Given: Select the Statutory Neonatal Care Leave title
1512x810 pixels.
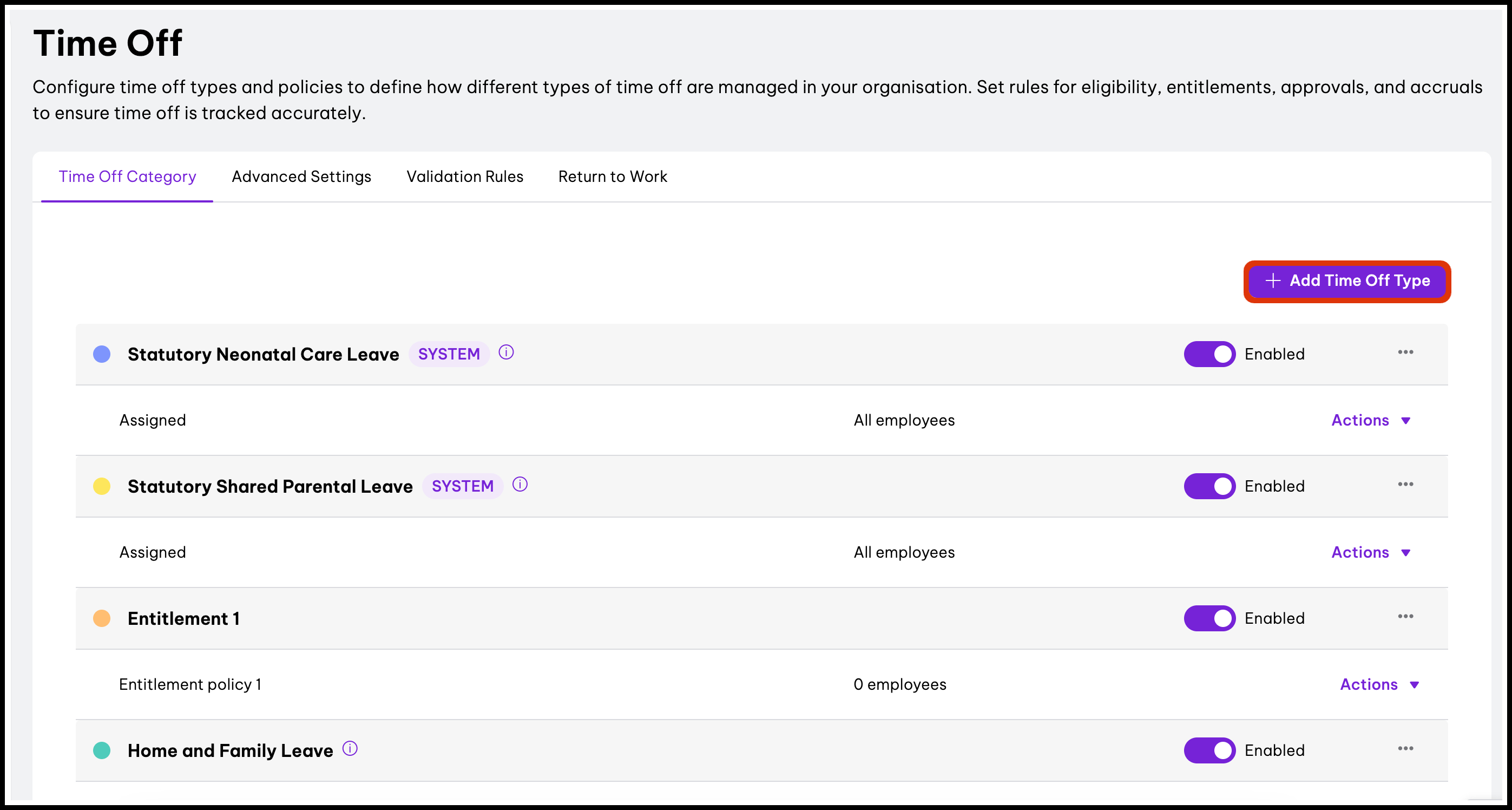Looking at the screenshot, I should pos(264,355).
